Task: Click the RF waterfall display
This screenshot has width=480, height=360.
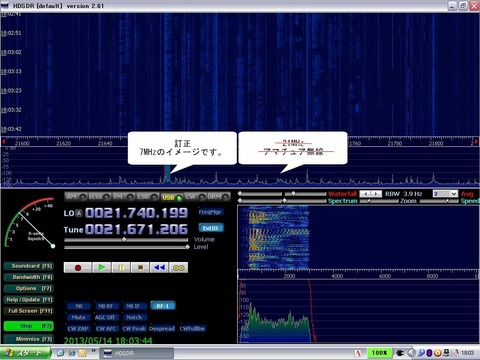Action: 240,74
